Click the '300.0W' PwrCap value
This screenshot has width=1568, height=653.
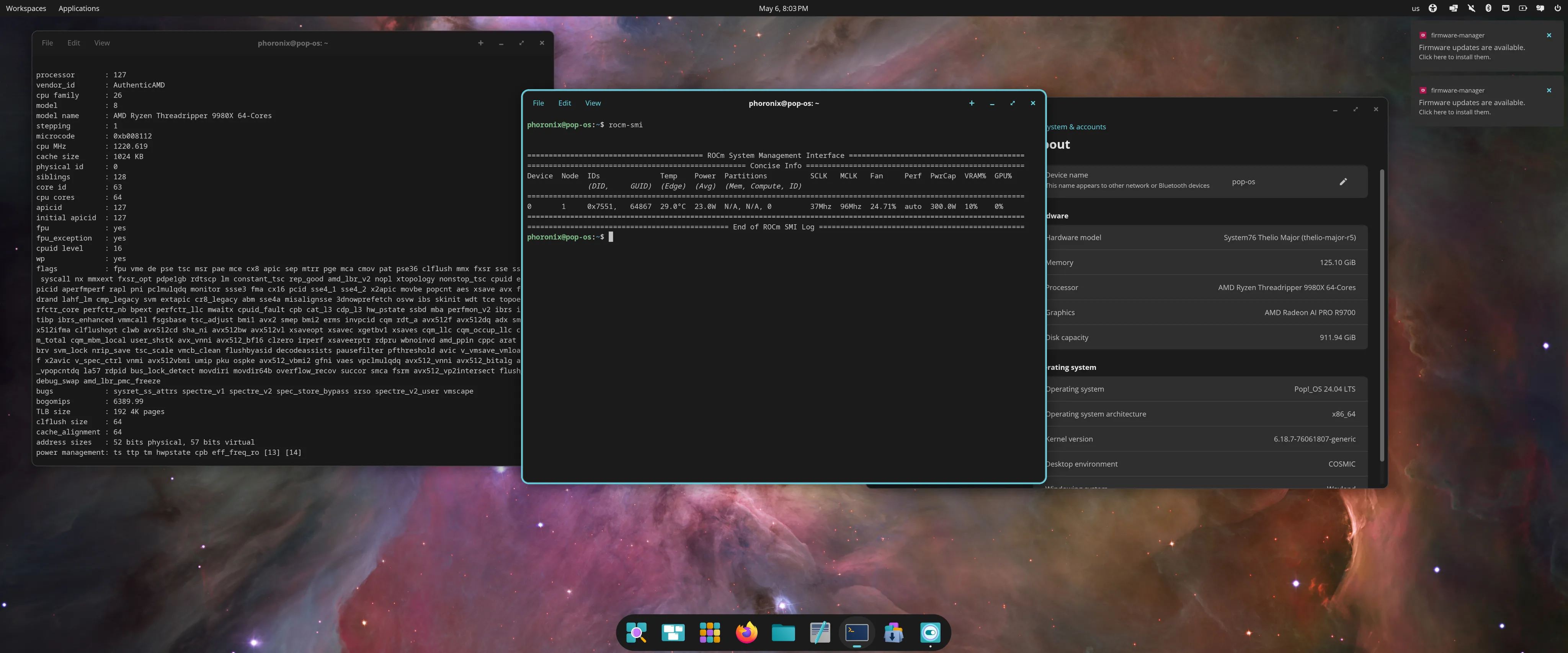pos(943,207)
